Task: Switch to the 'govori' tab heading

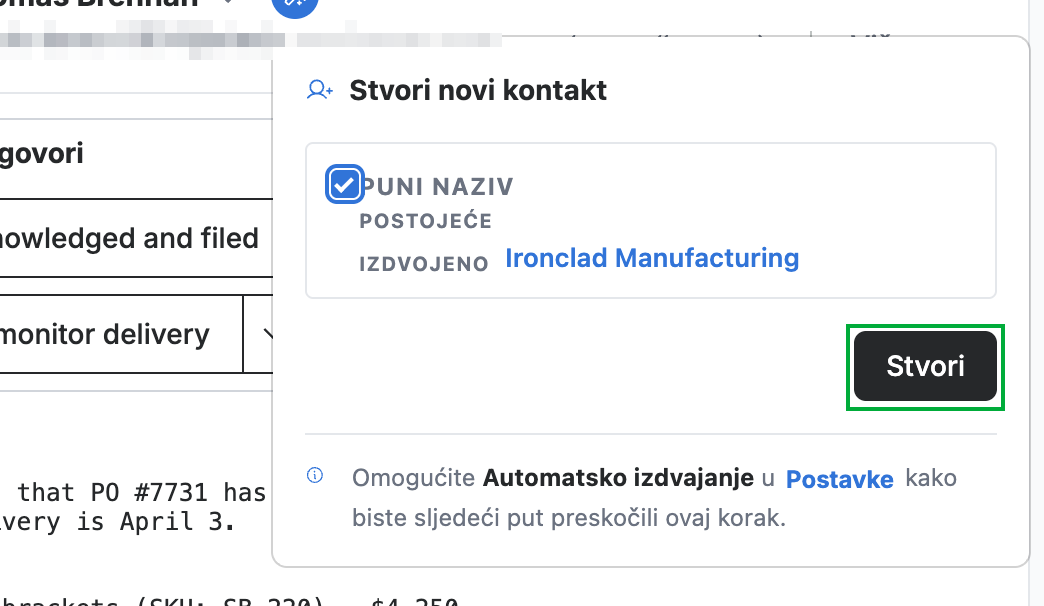Action: (42, 153)
